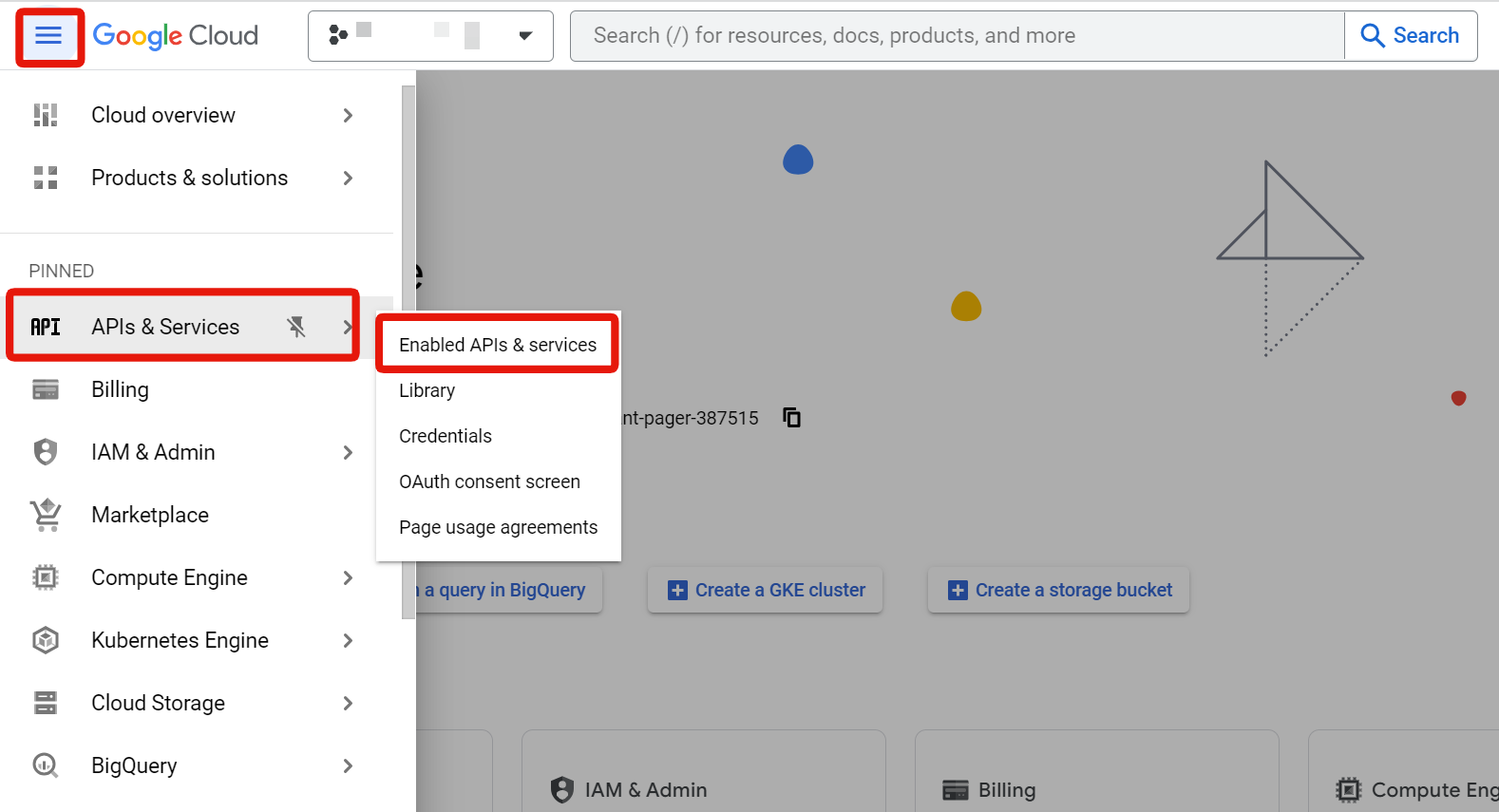Choose OAuth consent screen from submenu
1499x812 pixels.
(x=489, y=482)
